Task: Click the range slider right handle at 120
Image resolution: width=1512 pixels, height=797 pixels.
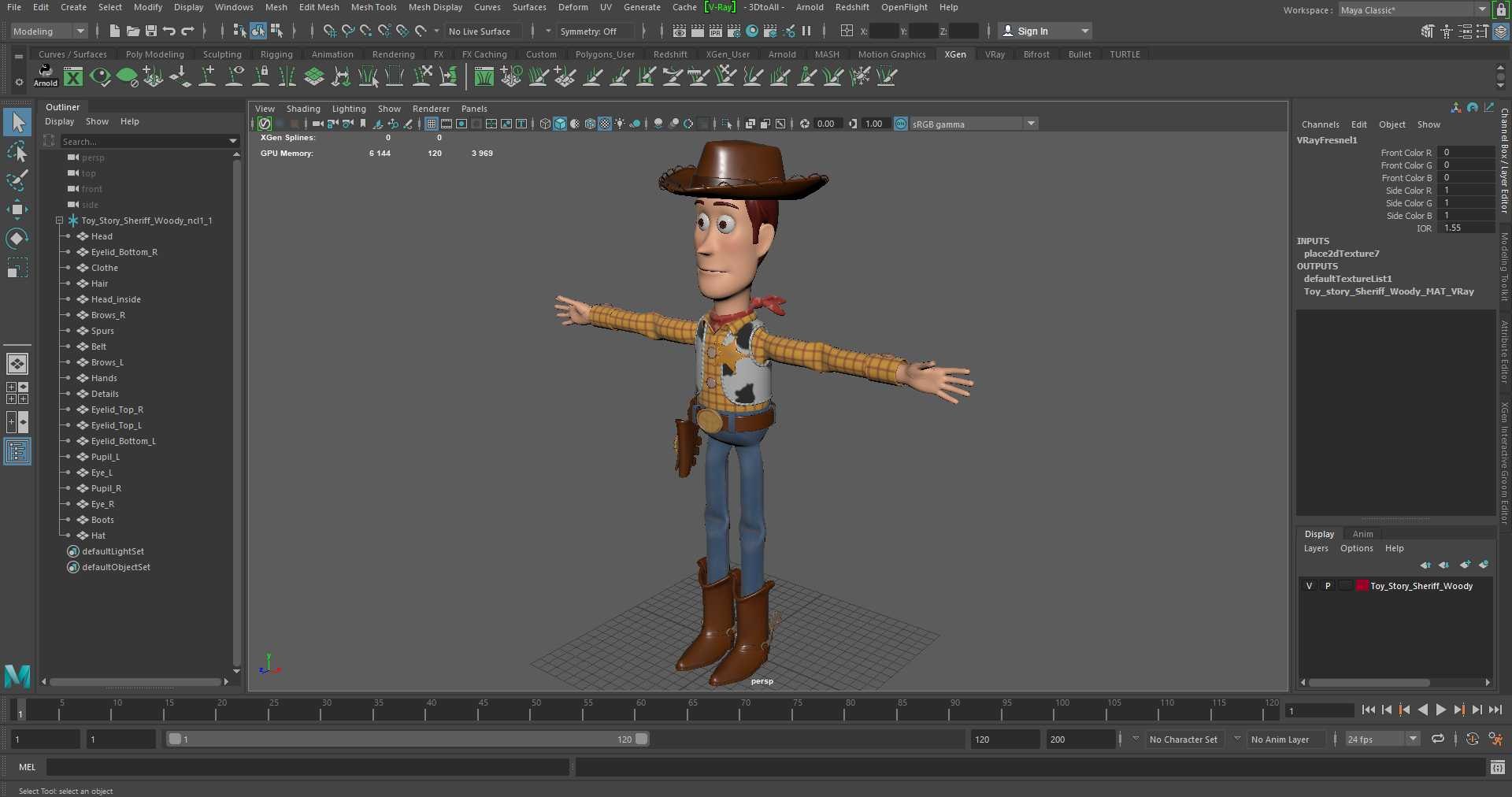Action: (641, 739)
